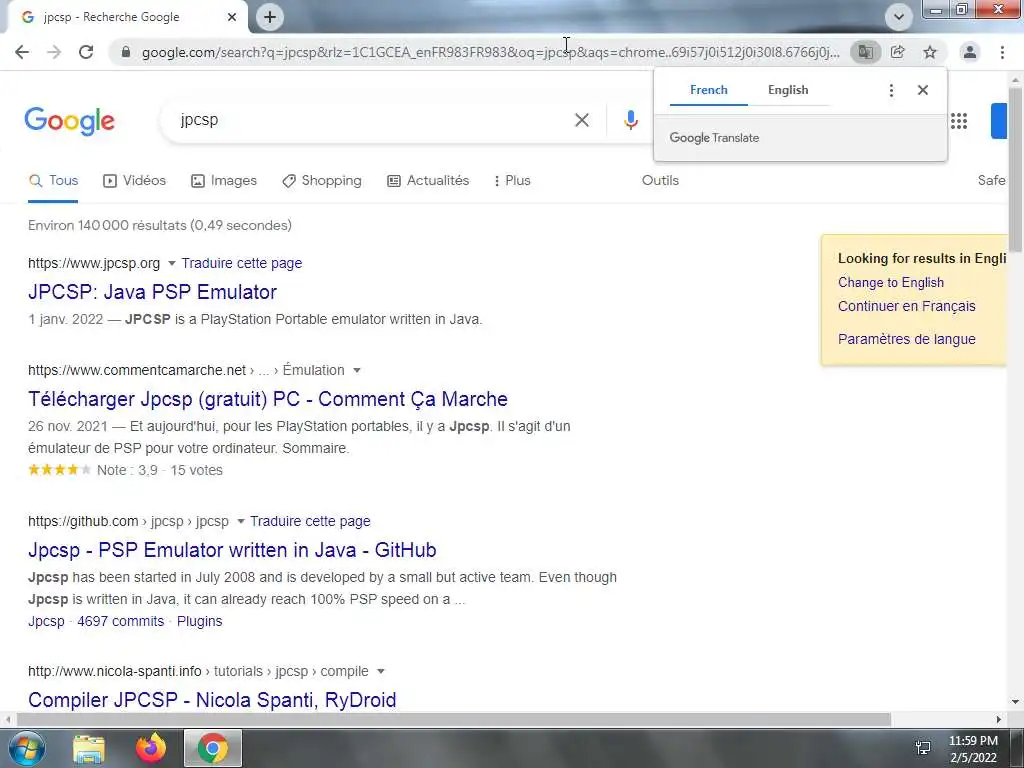This screenshot has width=1024, height=768.
Task: Click the share page icon
Action: [x=898, y=52]
